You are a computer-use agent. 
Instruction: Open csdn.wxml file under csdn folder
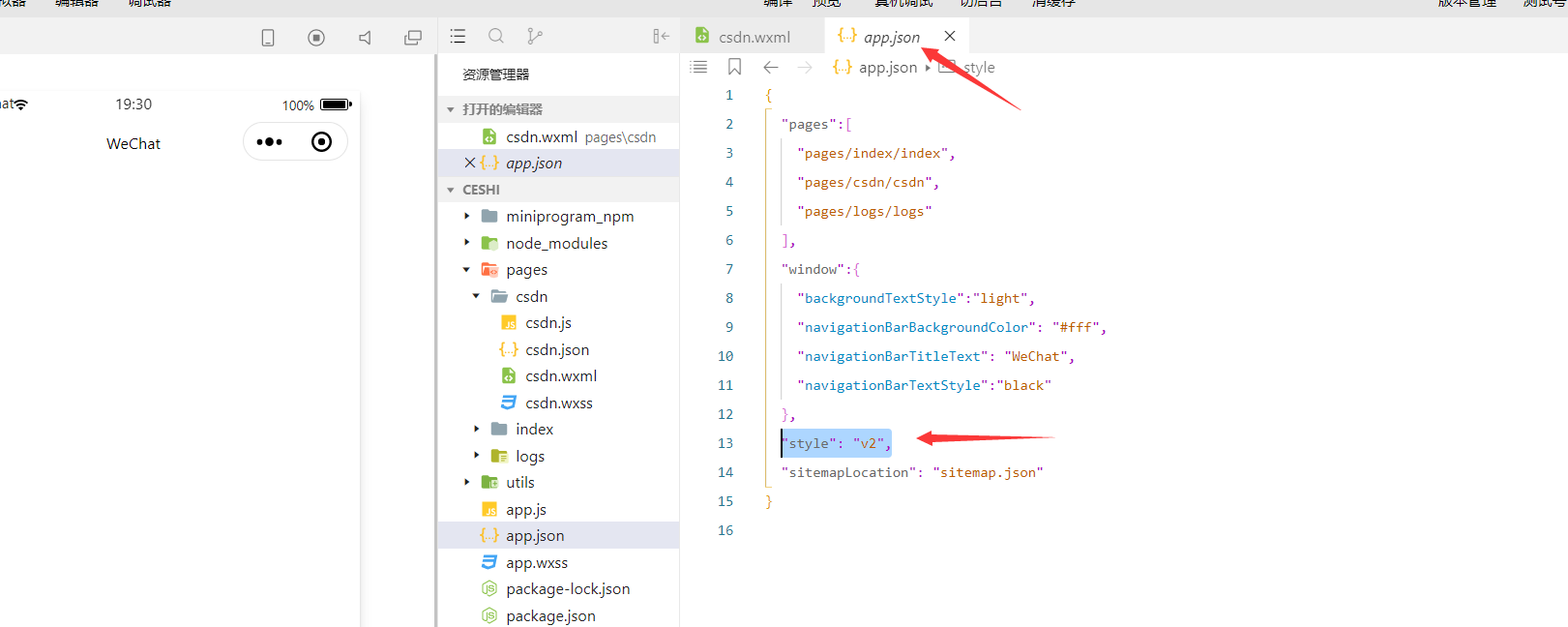[559, 375]
